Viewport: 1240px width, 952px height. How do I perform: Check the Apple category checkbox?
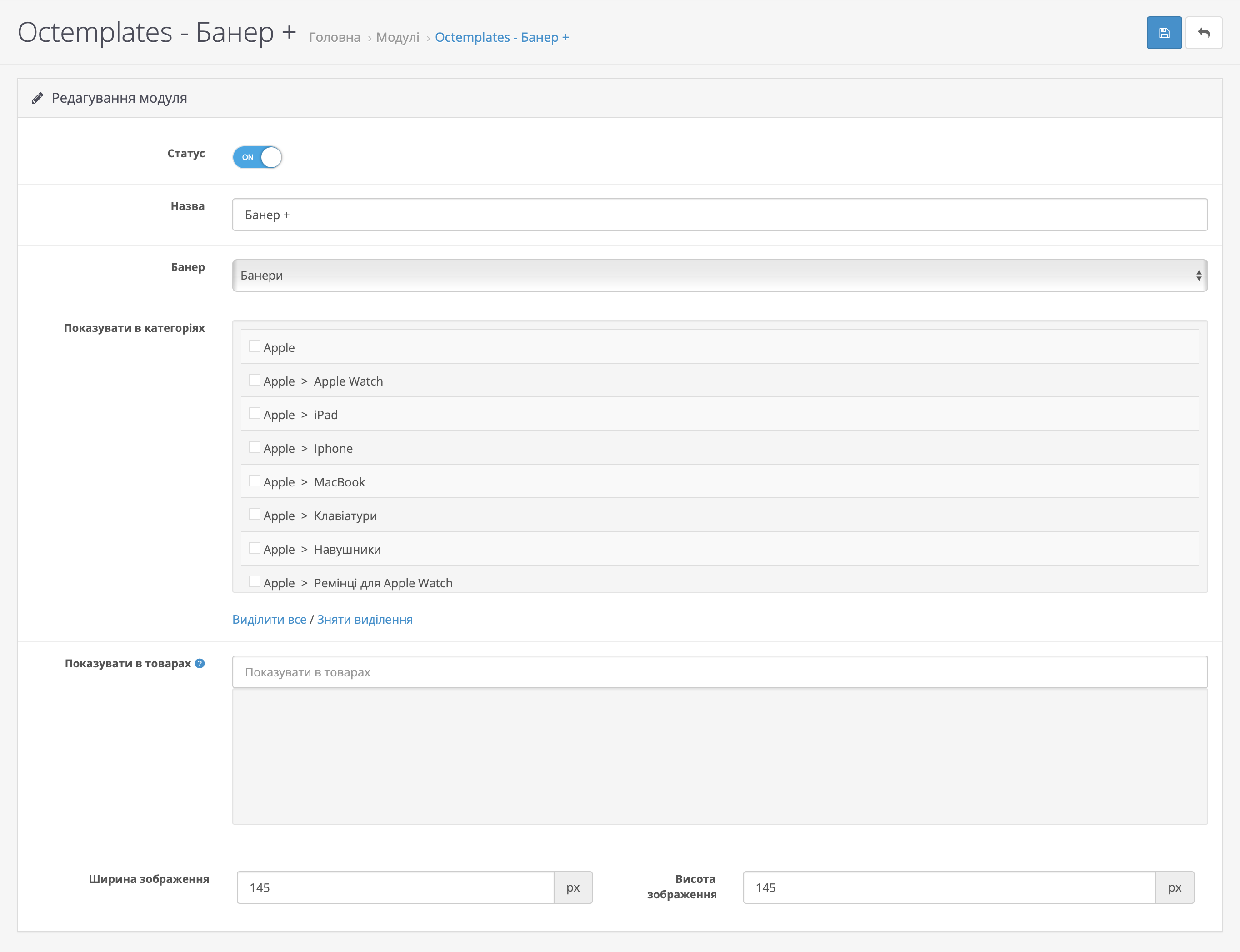pos(255,346)
